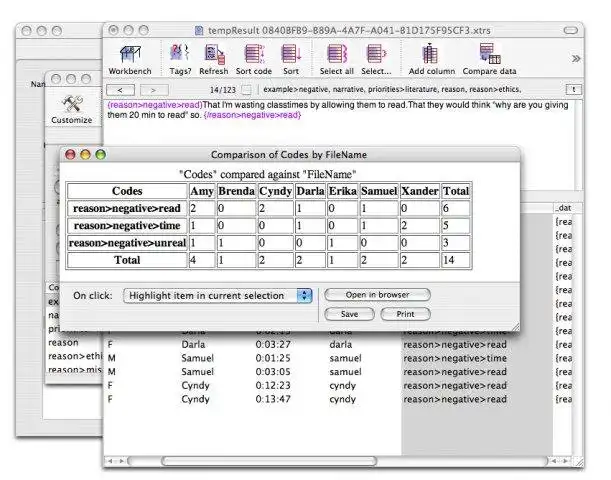The width and height of the screenshot is (611, 480).
Task: Click the closing {/reason>negative>read} tag text
Action: (x=253, y=115)
